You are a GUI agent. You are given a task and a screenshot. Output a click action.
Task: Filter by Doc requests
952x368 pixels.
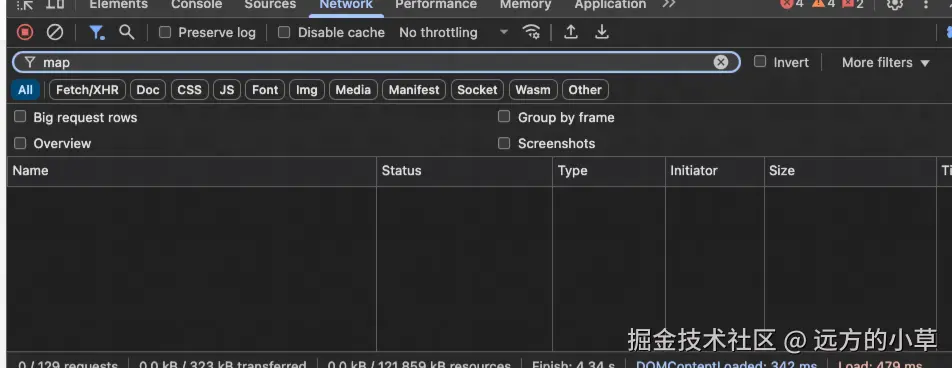tap(148, 90)
